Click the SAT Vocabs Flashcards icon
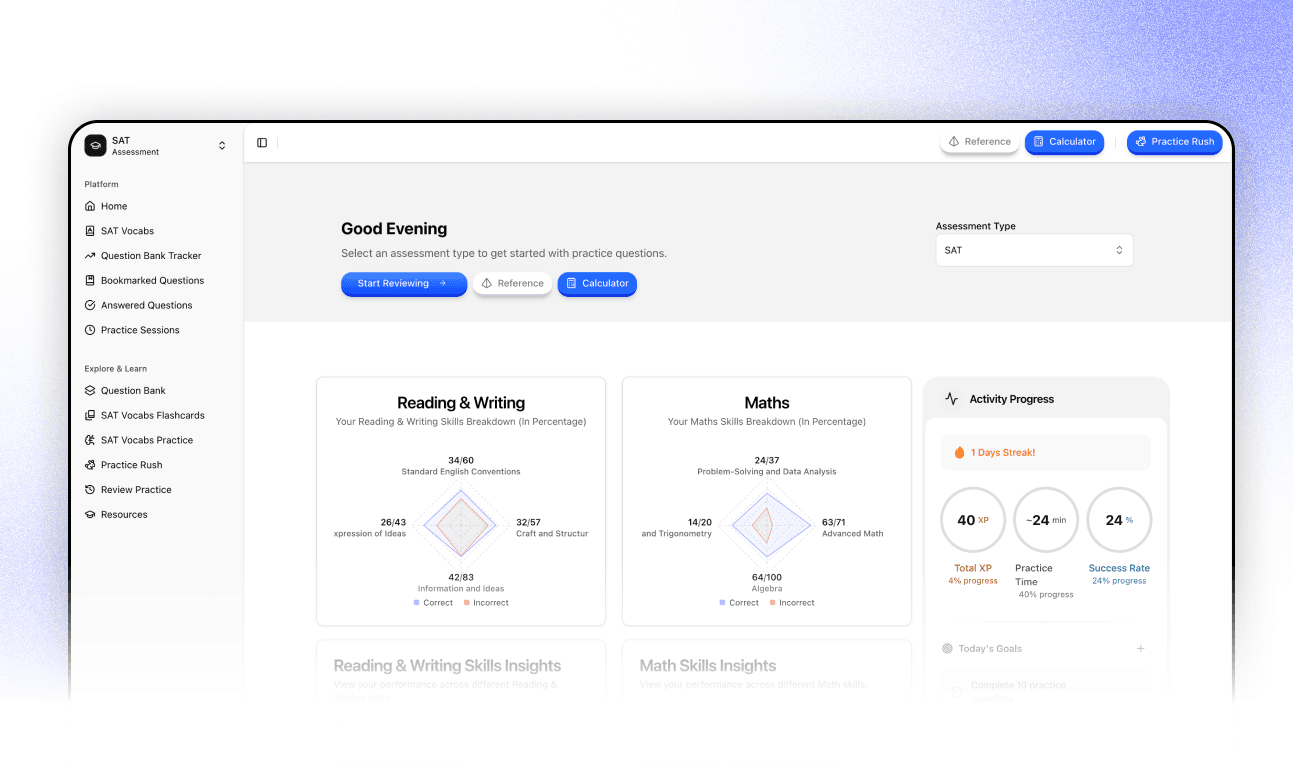 click(x=90, y=415)
